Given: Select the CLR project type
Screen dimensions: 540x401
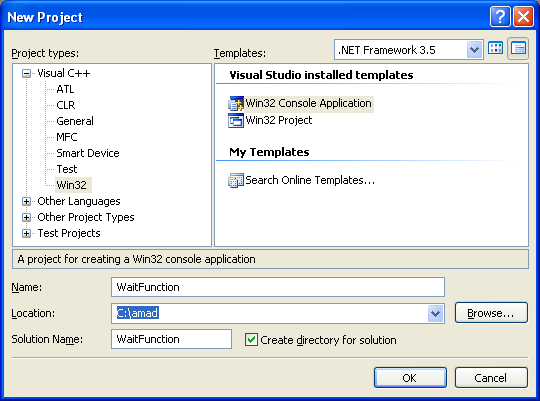Looking at the screenshot, I should (x=65, y=105).
